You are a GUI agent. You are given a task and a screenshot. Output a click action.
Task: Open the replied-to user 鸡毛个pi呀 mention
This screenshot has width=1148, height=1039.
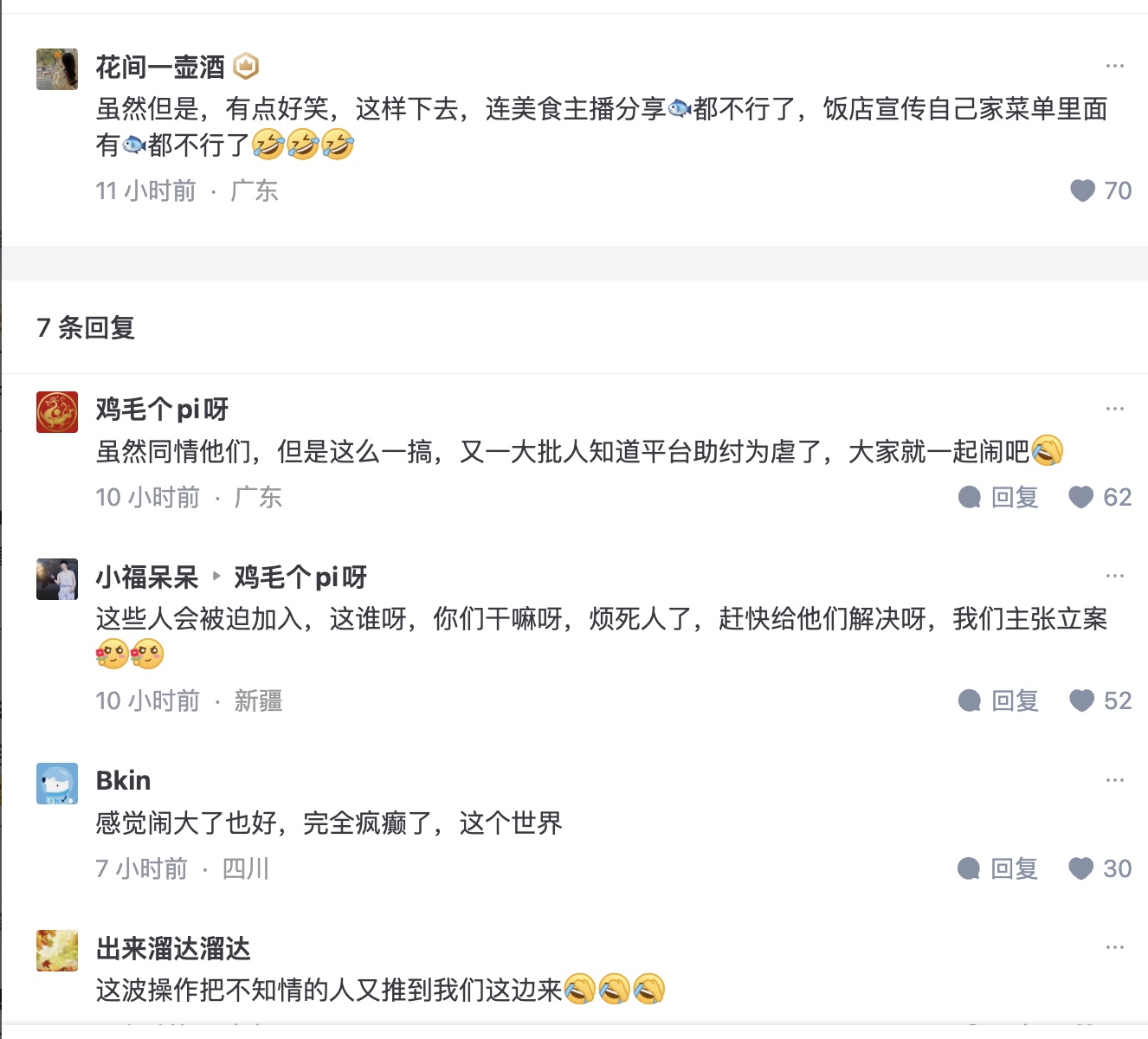click(x=300, y=577)
